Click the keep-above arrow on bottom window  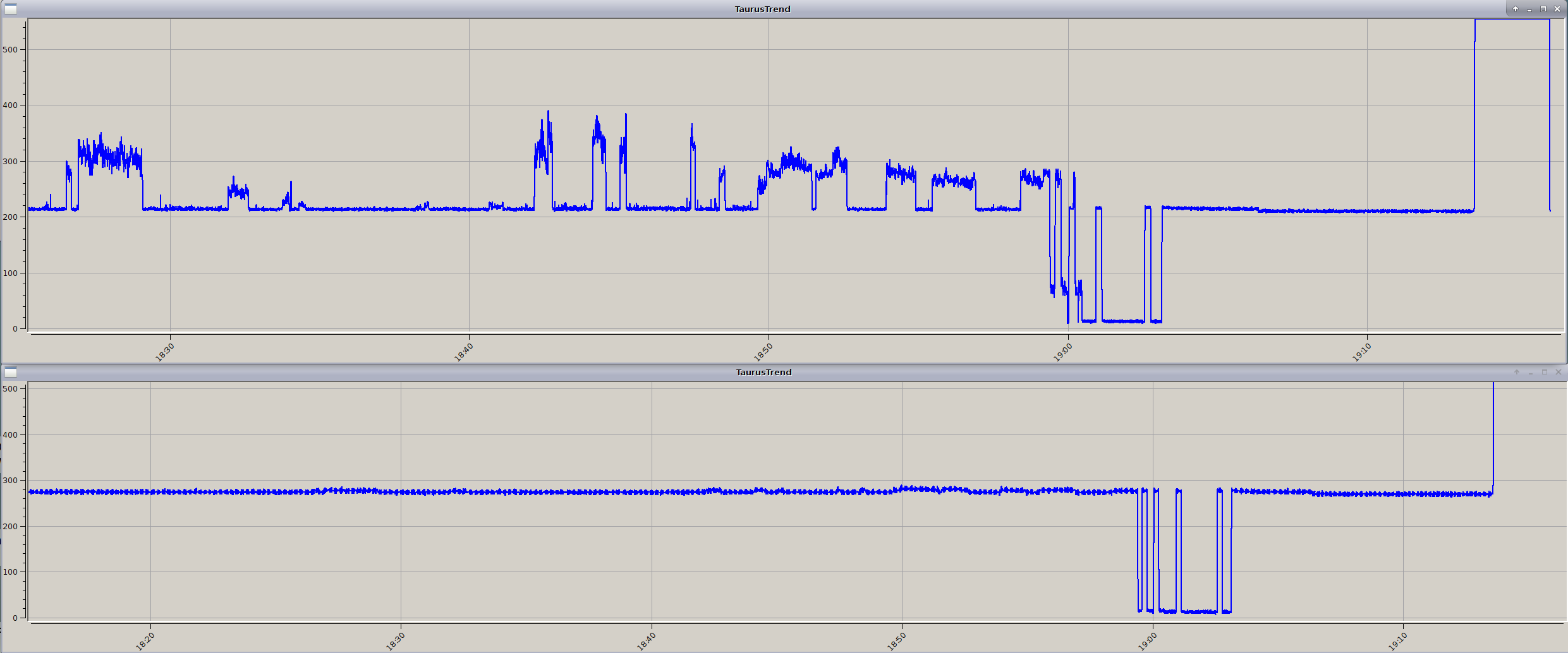(x=1516, y=372)
